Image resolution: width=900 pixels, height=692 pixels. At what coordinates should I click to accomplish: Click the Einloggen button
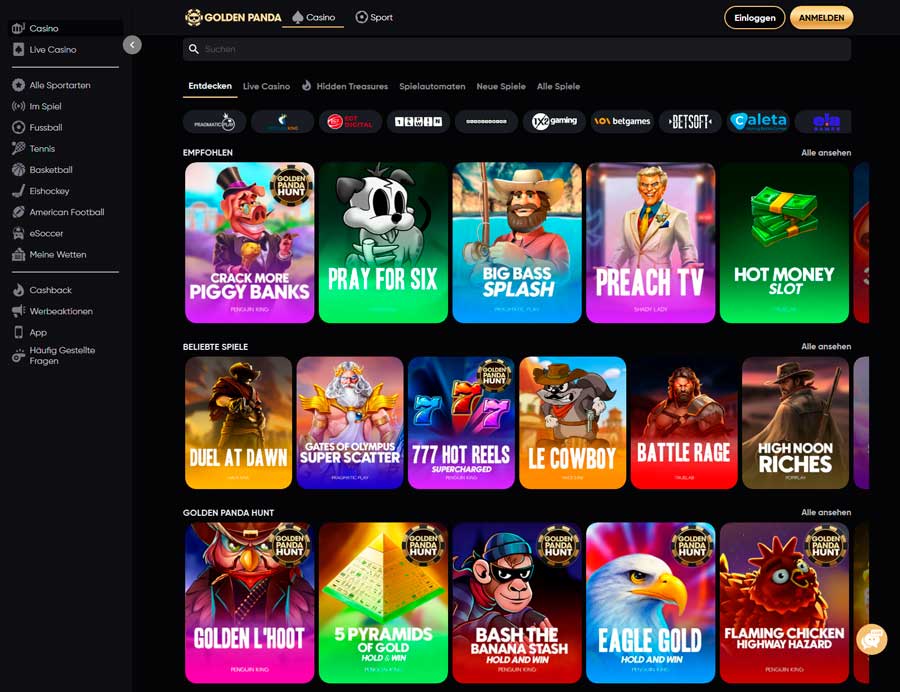(x=754, y=18)
